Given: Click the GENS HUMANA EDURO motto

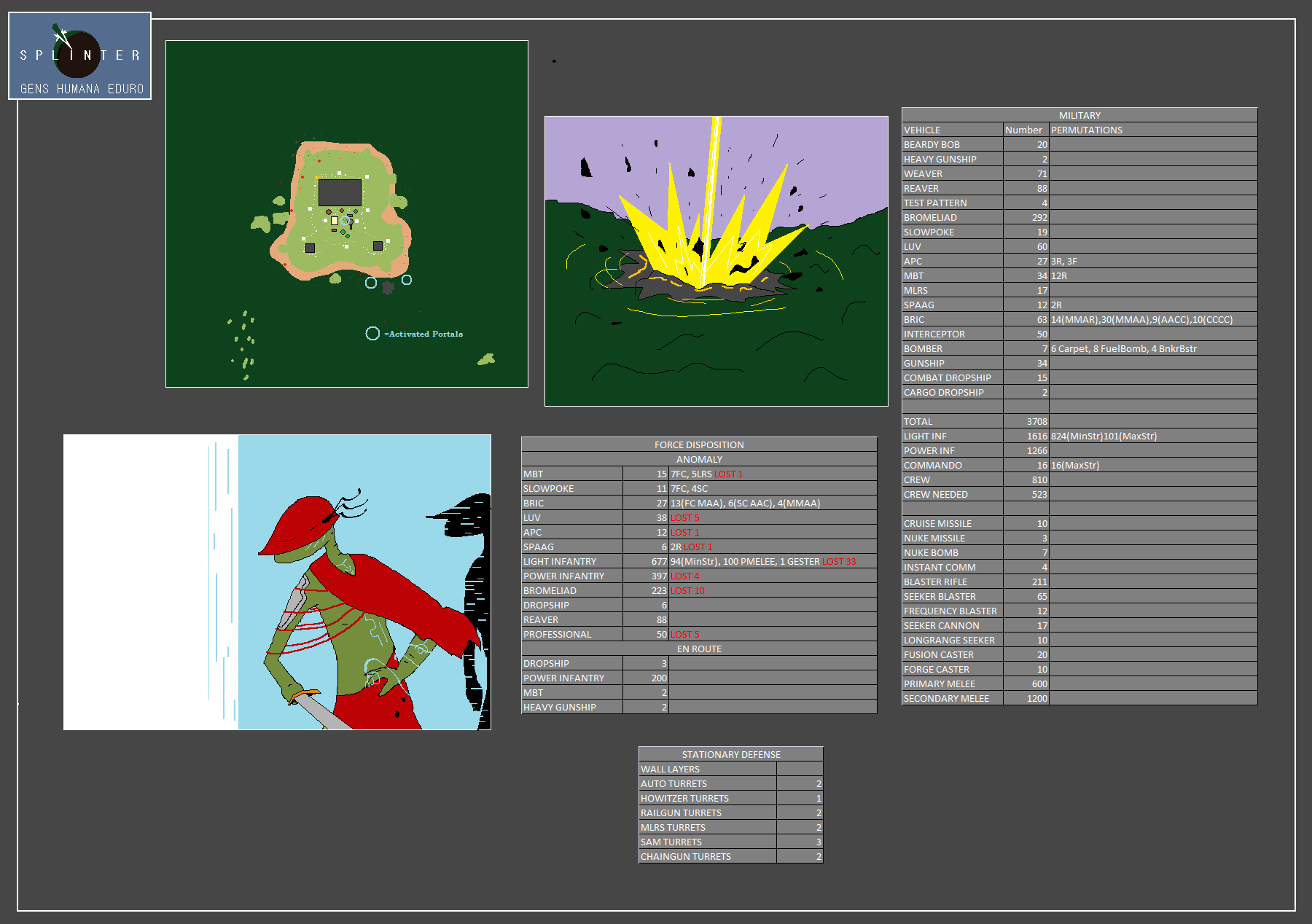Looking at the screenshot, I should [82, 89].
